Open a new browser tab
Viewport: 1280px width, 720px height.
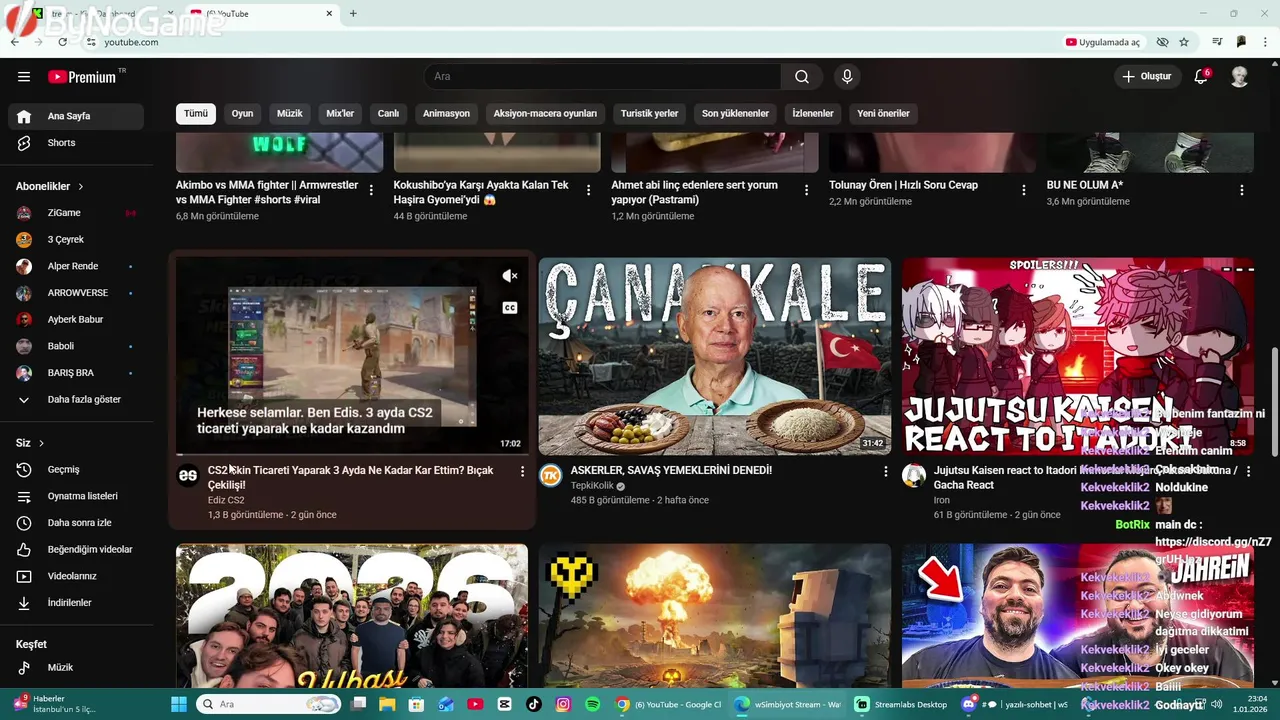(353, 14)
